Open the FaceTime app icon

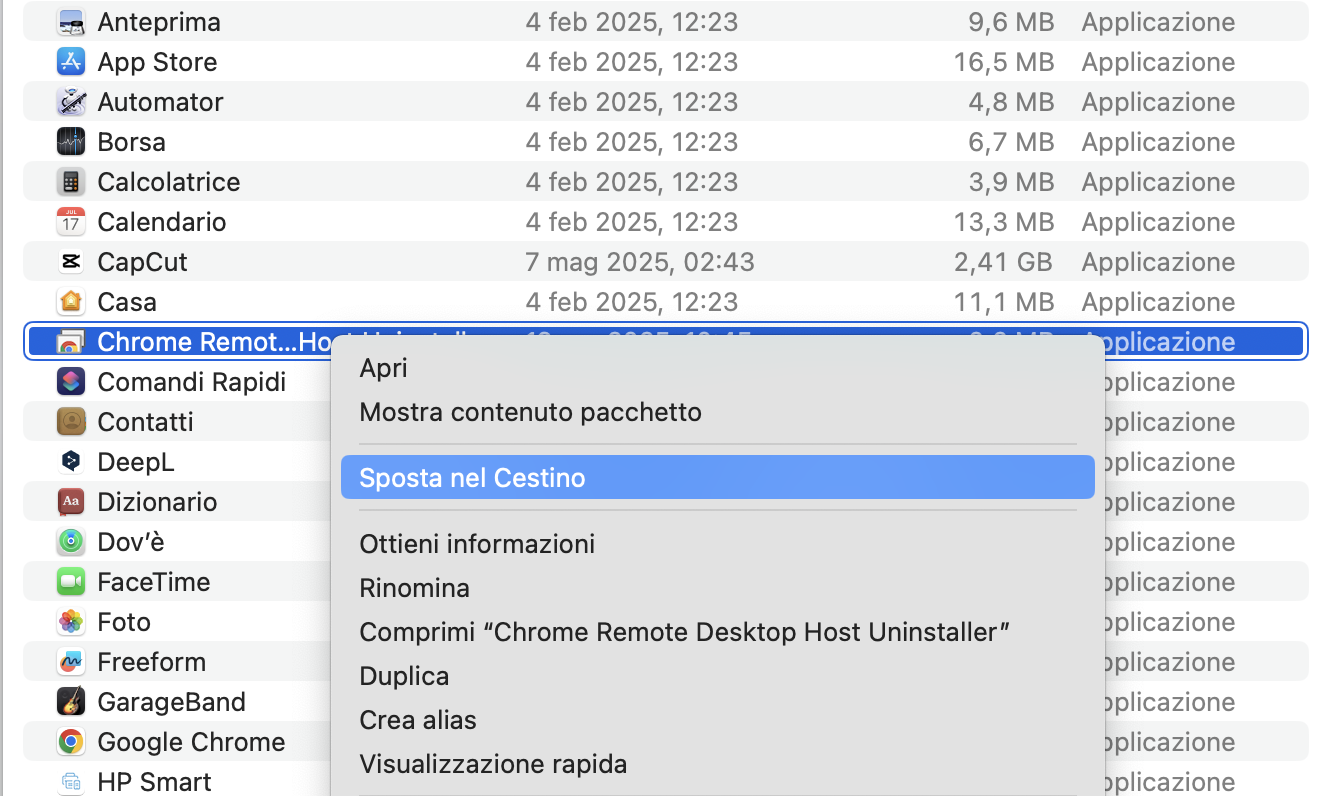pos(70,581)
